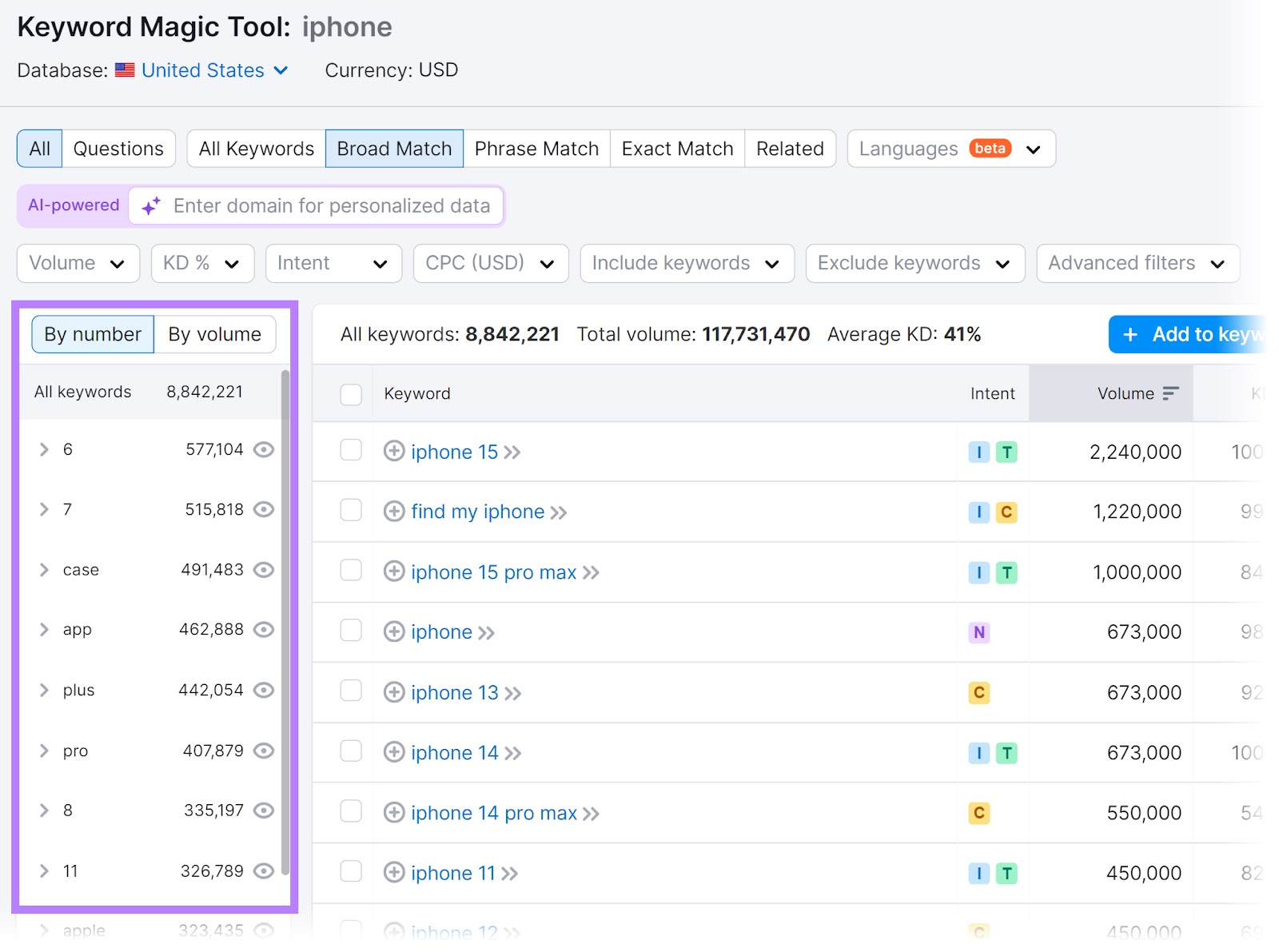Switch to the Questions tab
Image resolution: width=1279 pixels, height=952 pixels.
tap(118, 149)
